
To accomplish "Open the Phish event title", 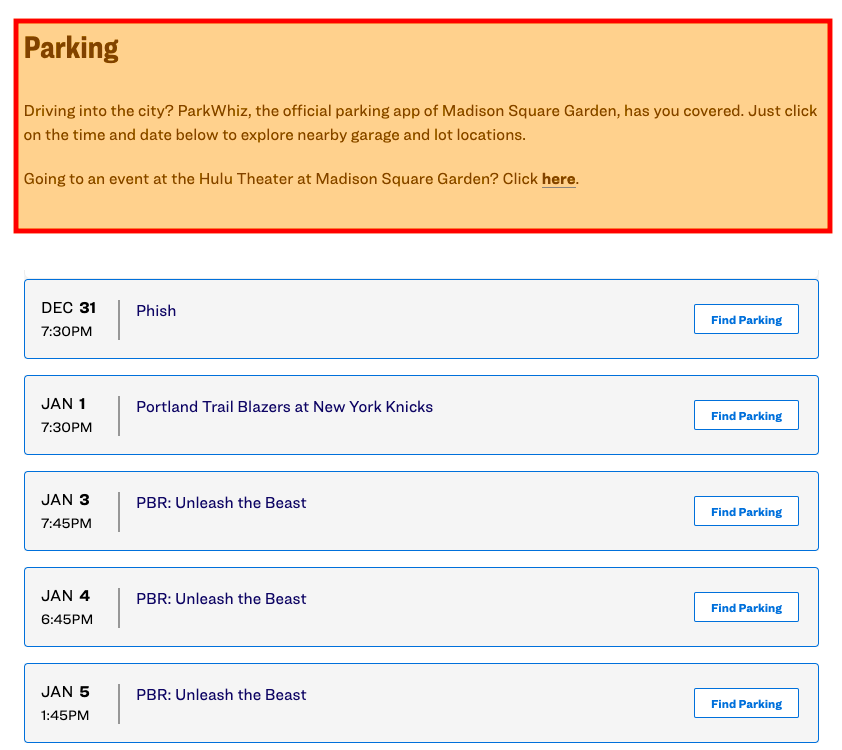I will pos(156,311).
